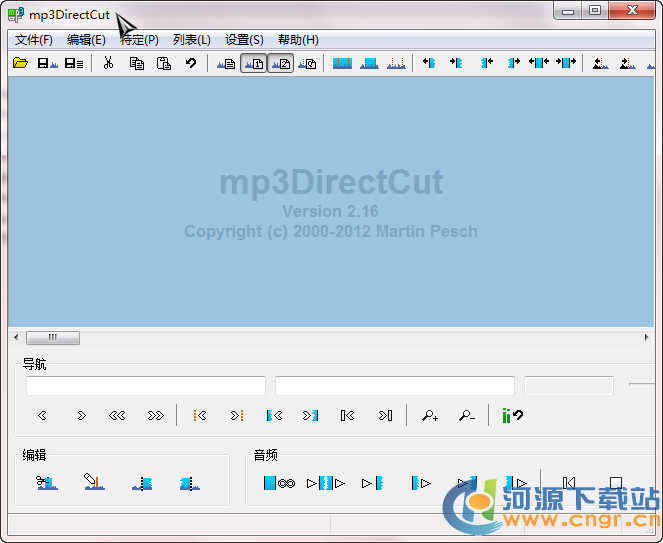The width and height of the screenshot is (663, 543).
Task: Click the zoom out magnifier button
Action: click(x=466, y=416)
